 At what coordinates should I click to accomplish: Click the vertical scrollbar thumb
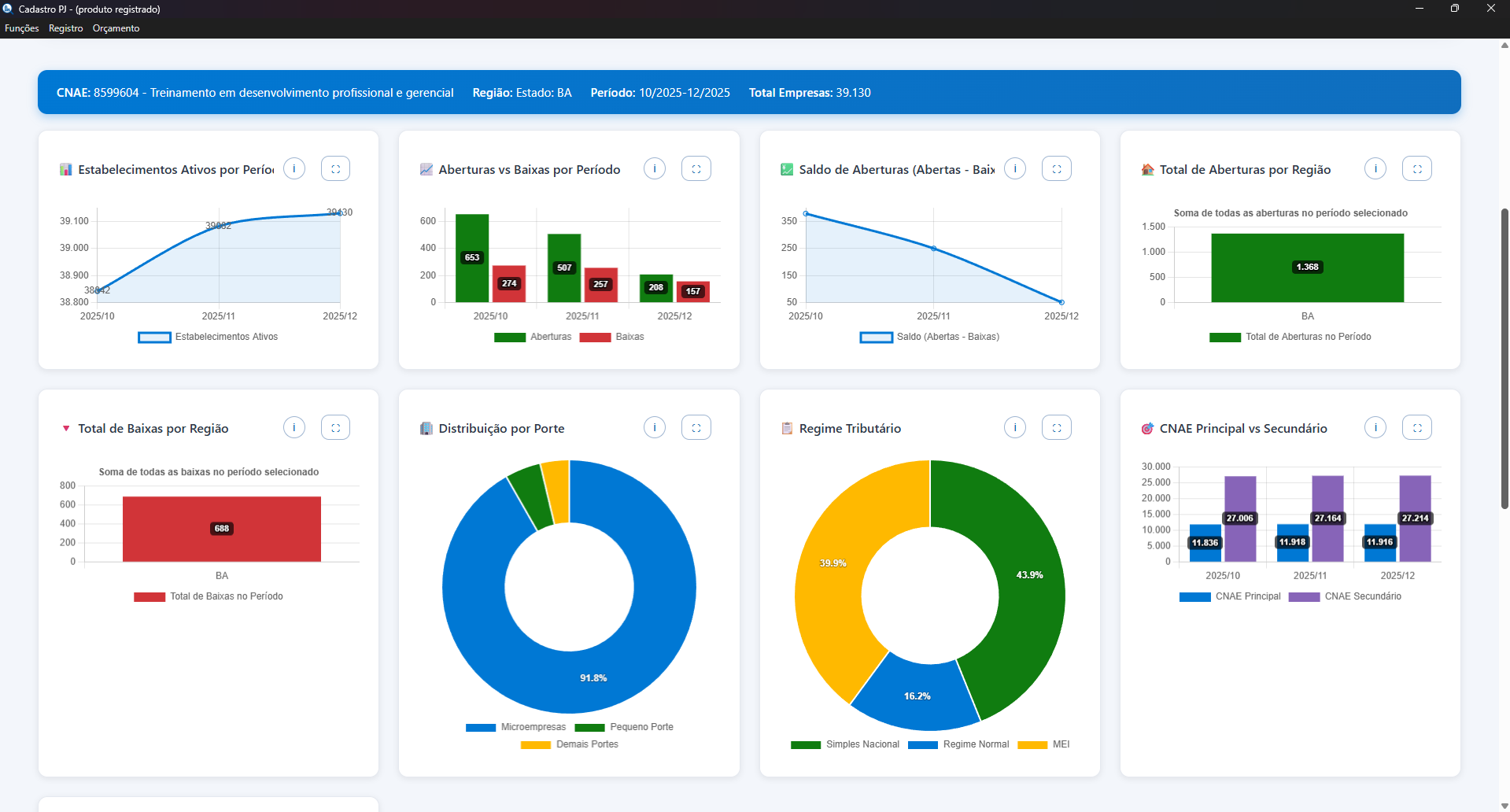click(x=1504, y=358)
